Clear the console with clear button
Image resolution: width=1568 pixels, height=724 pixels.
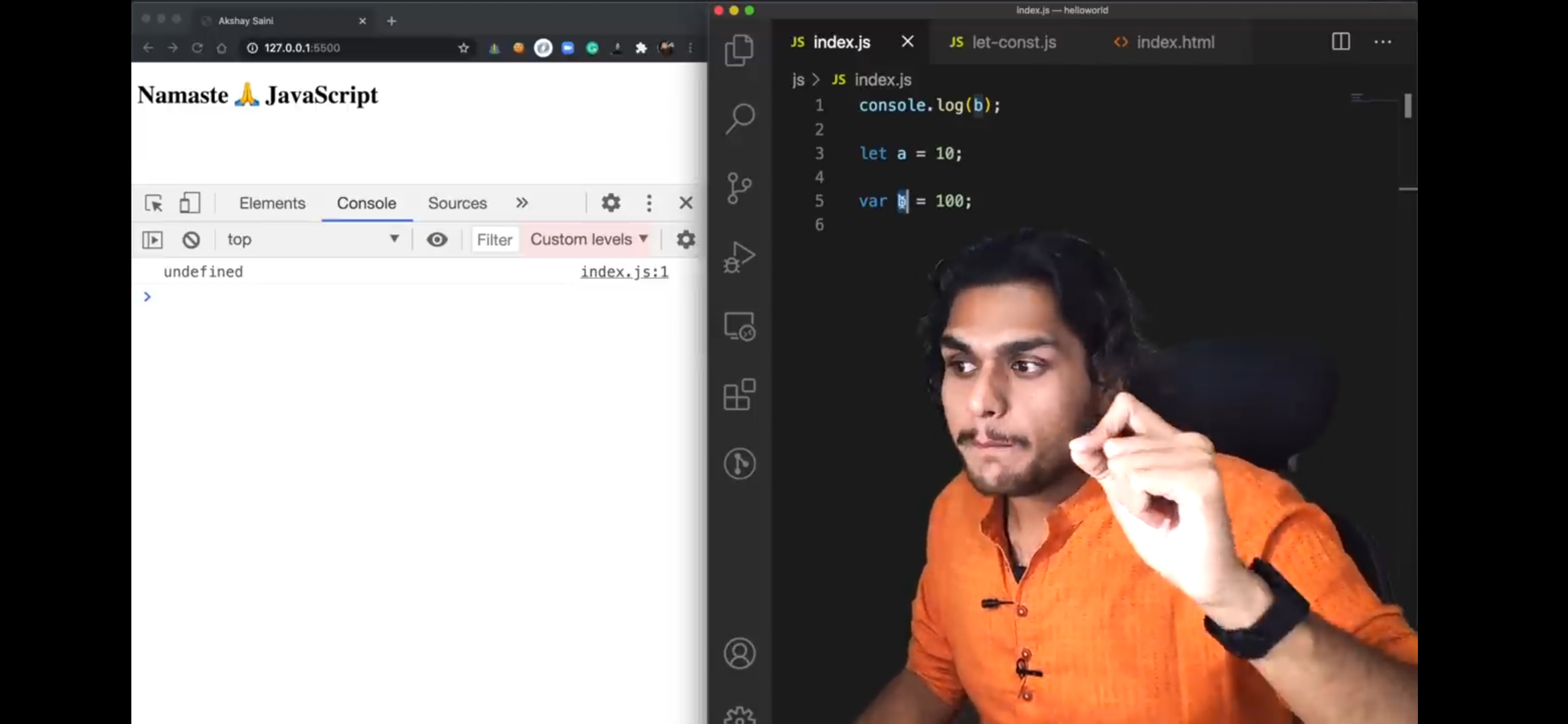(191, 239)
